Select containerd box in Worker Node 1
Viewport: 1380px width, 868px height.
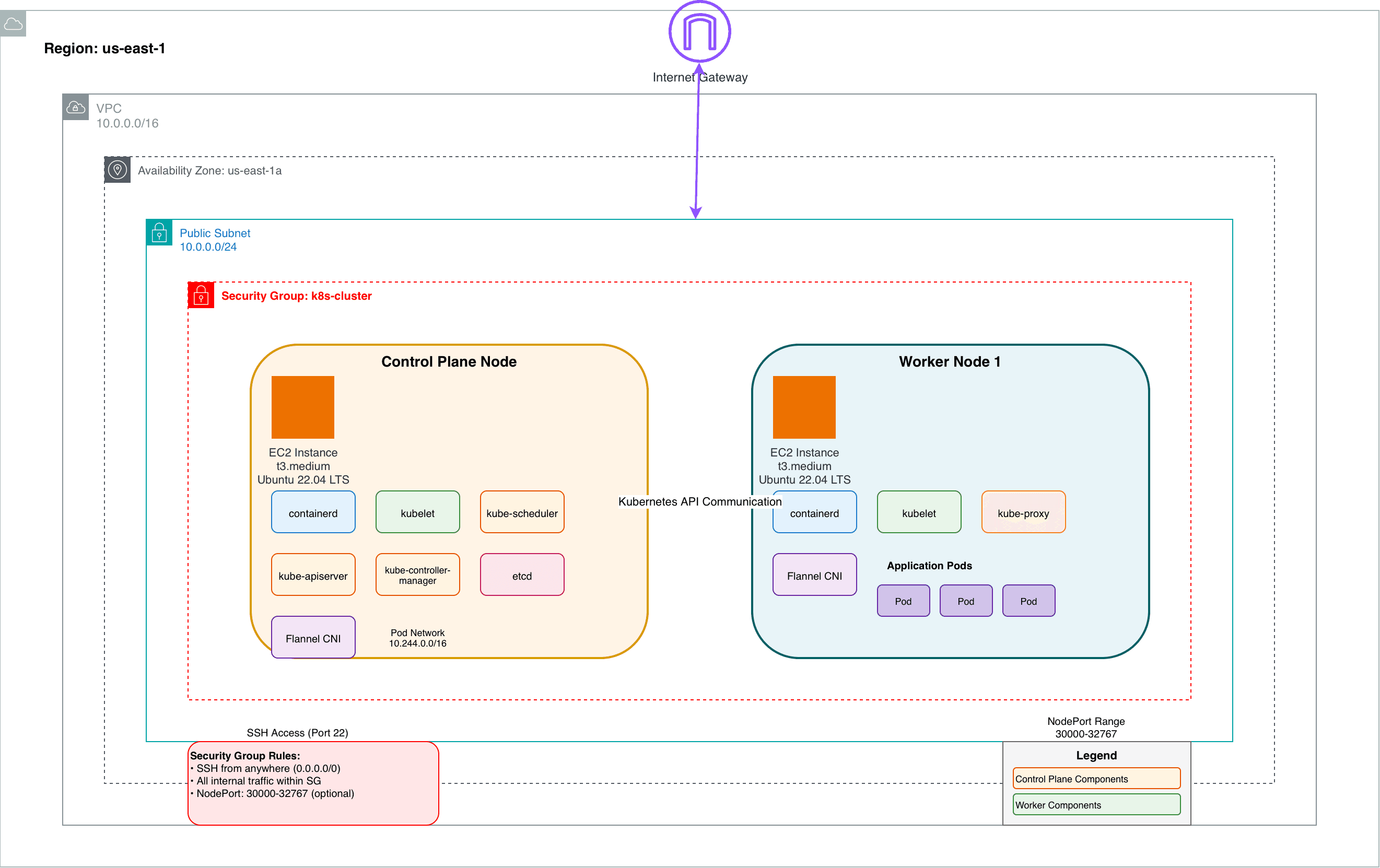point(815,512)
